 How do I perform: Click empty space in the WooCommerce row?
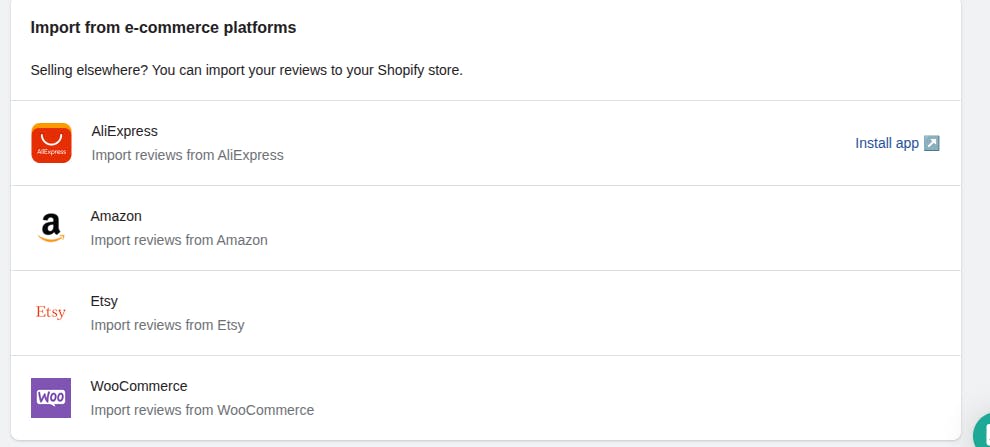coord(600,398)
